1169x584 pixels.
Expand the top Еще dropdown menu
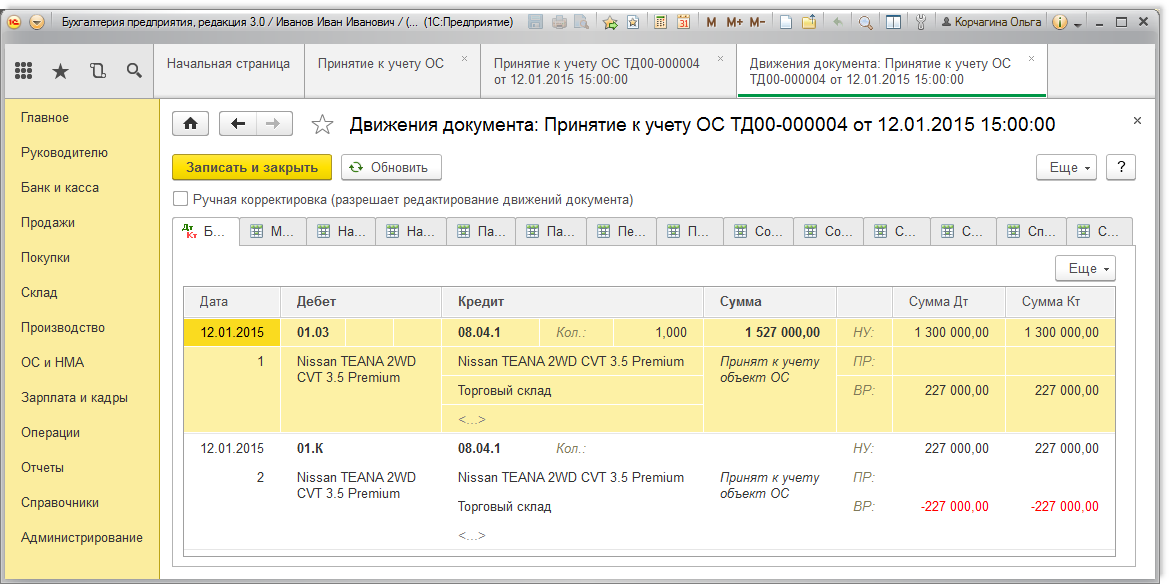pyautogui.click(x=1068, y=168)
